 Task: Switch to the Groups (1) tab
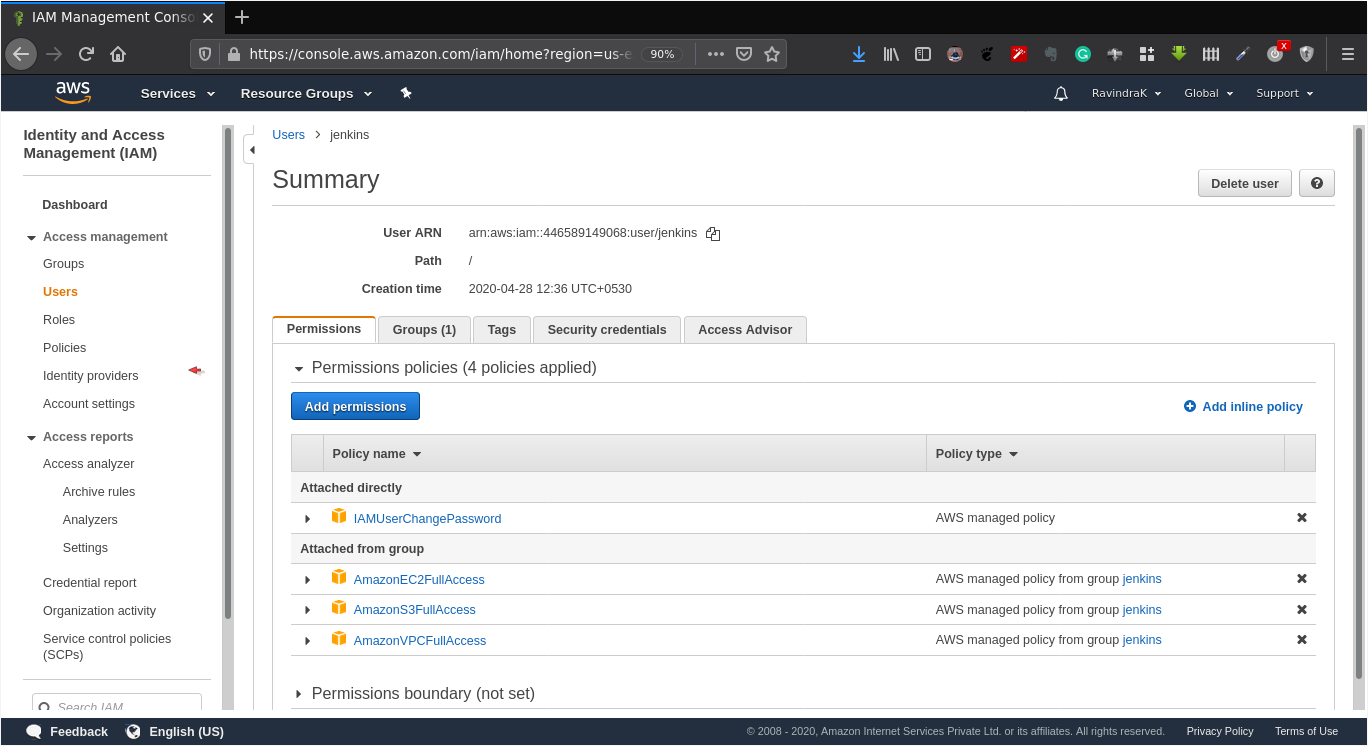424,330
